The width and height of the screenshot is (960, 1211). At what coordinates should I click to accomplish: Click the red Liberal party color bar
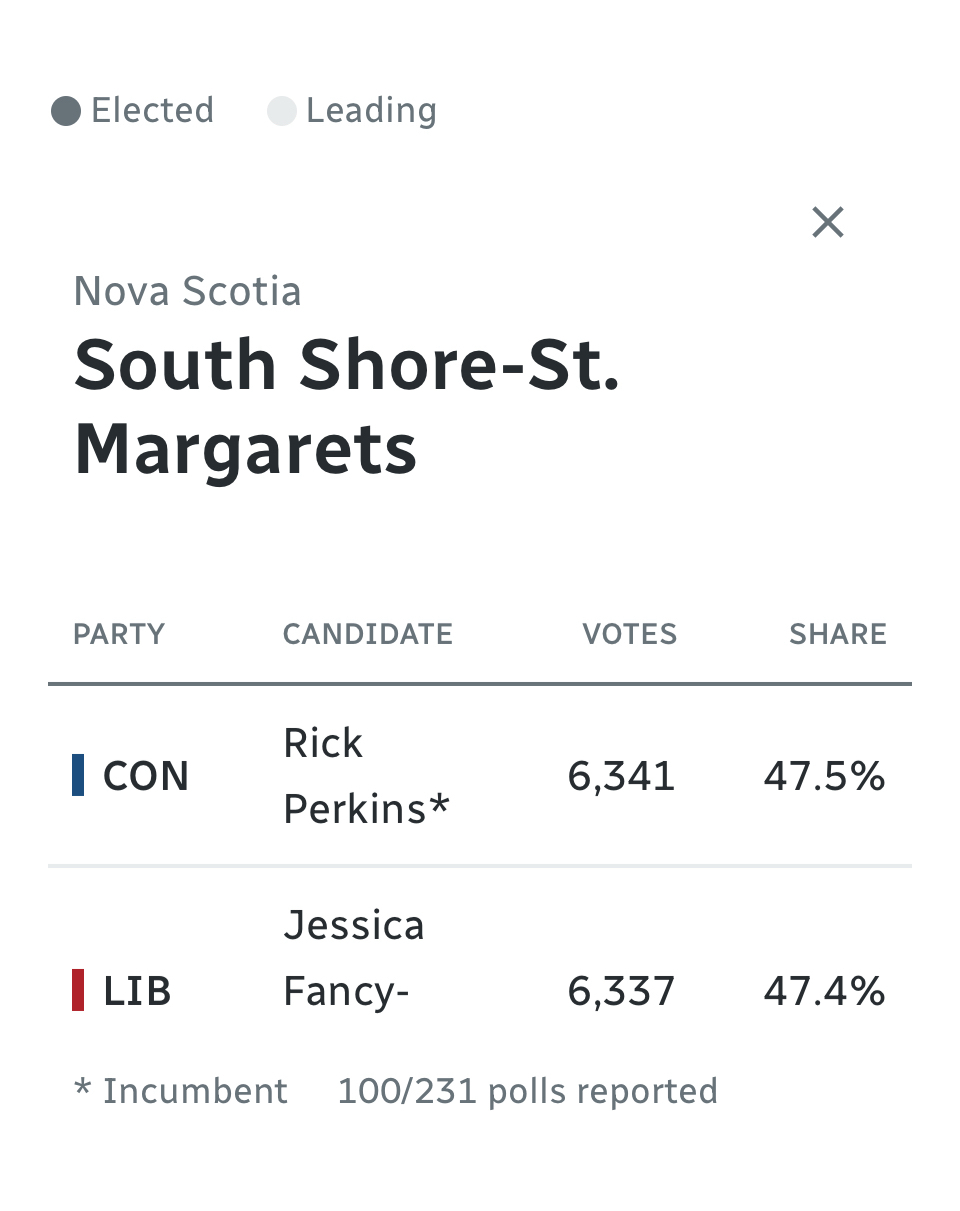[x=78, y=991]
